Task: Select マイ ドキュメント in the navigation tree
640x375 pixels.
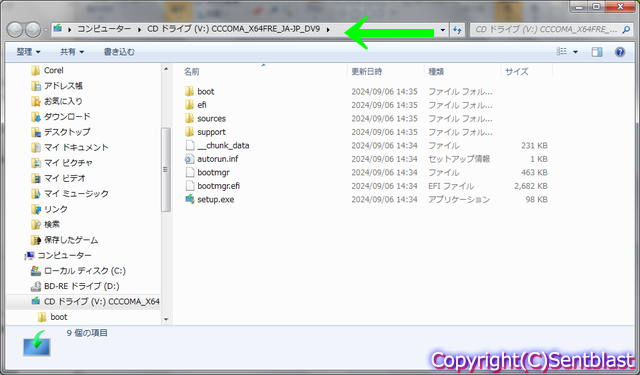Action: [76, 147]
